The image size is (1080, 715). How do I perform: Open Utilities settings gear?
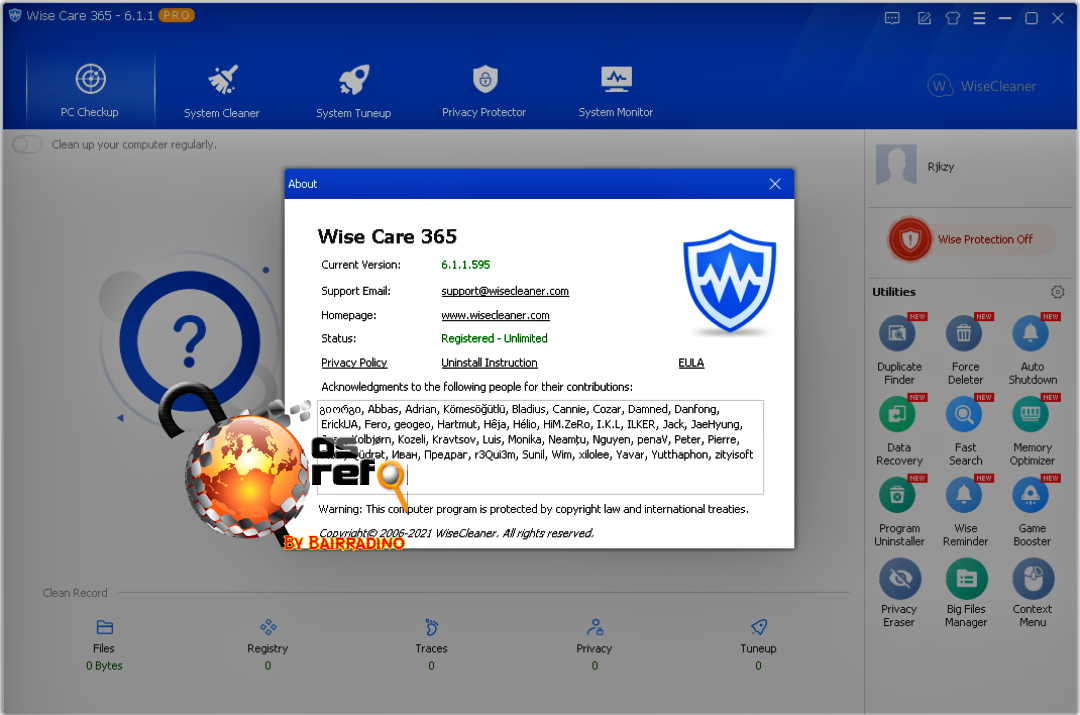click(1057, 292)
